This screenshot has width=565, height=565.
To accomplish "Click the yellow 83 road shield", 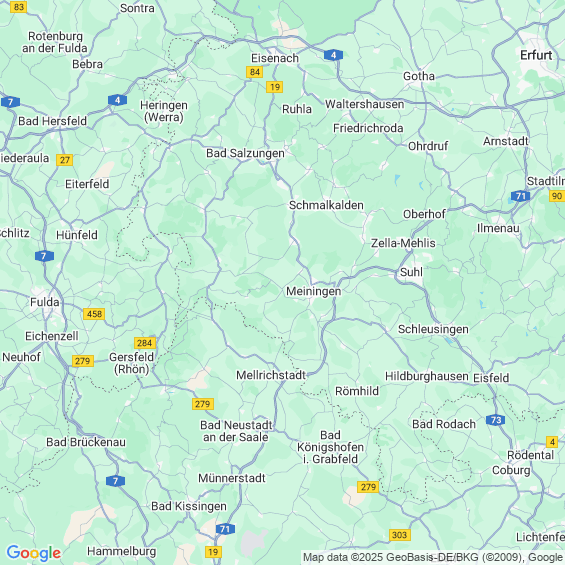I will click(x=18, y=7).
